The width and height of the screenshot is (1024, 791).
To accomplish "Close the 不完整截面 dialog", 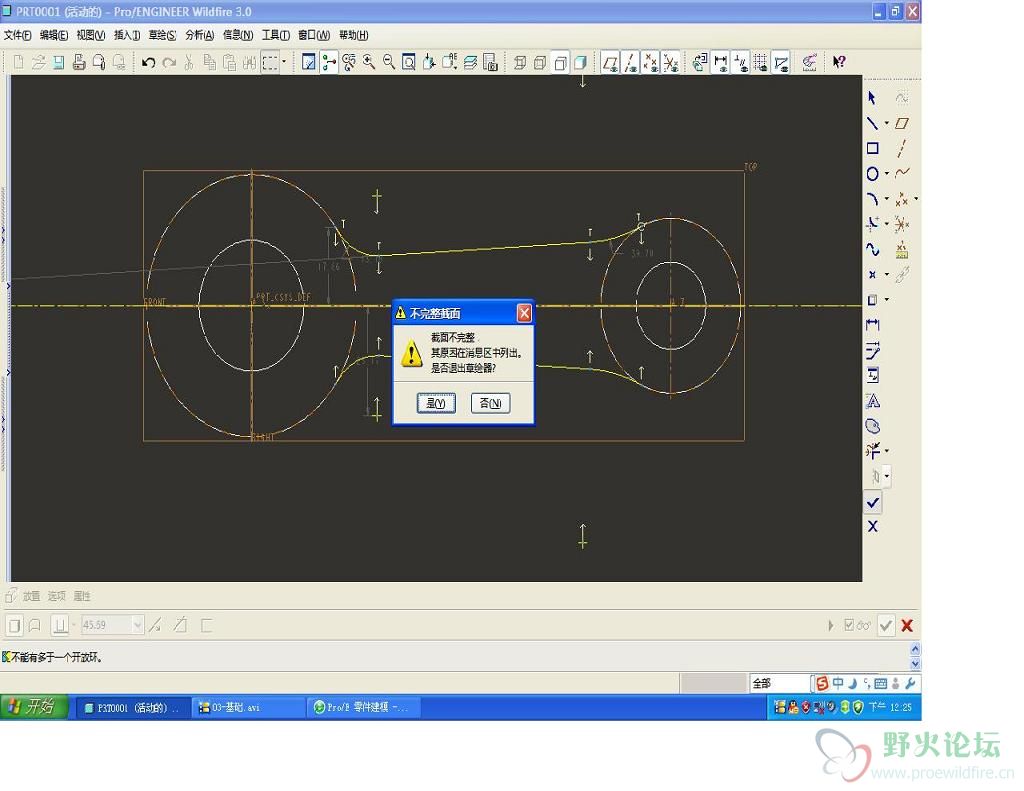I will tap(524, 314).
